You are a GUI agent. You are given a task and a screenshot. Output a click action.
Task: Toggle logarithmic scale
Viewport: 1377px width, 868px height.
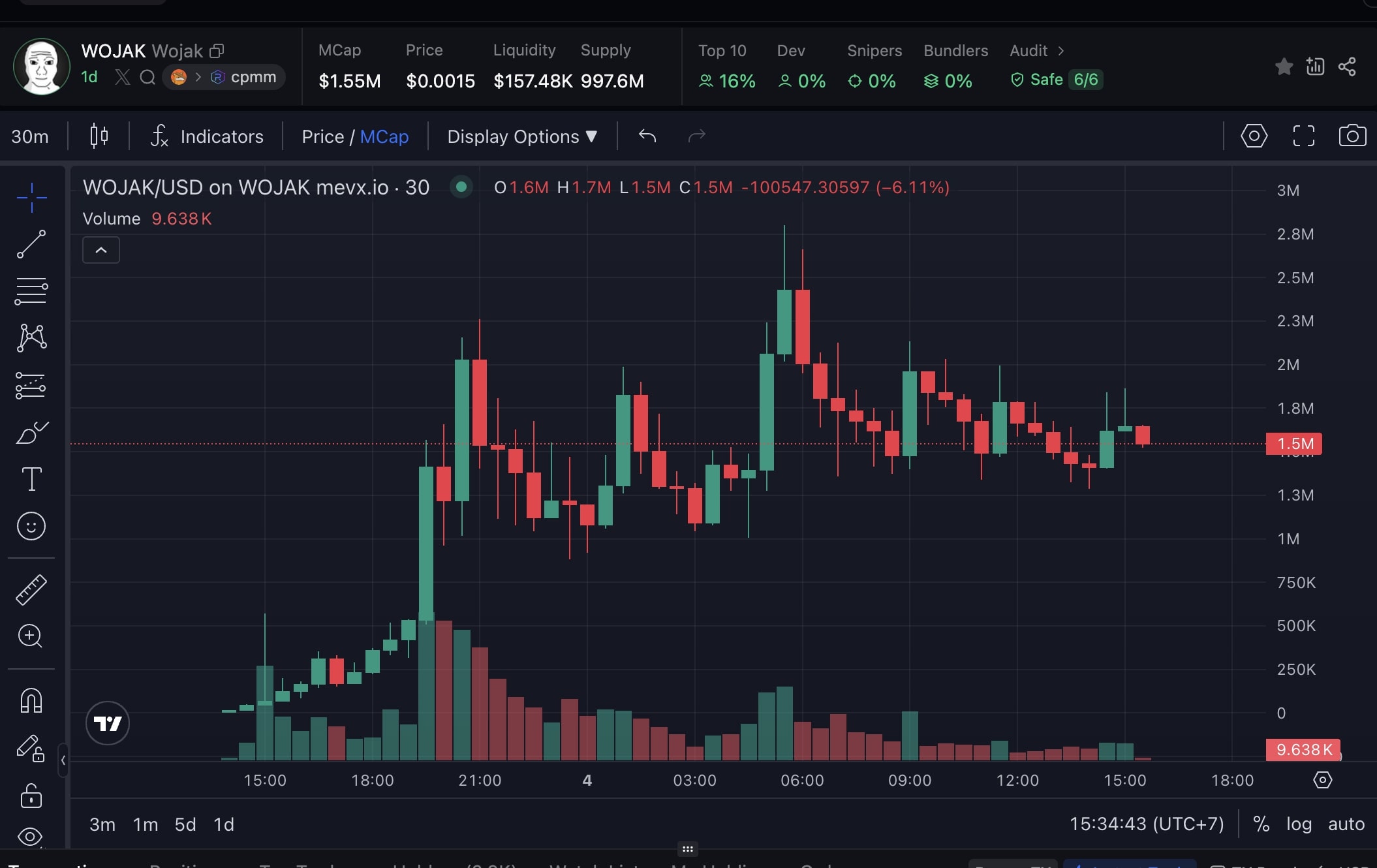point(1299,824)
